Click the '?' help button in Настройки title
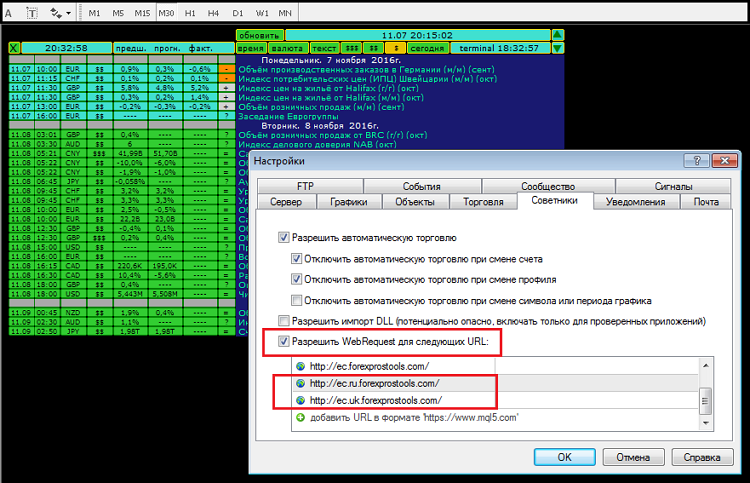This screenshot has height=483, width=750. (696, 161)
